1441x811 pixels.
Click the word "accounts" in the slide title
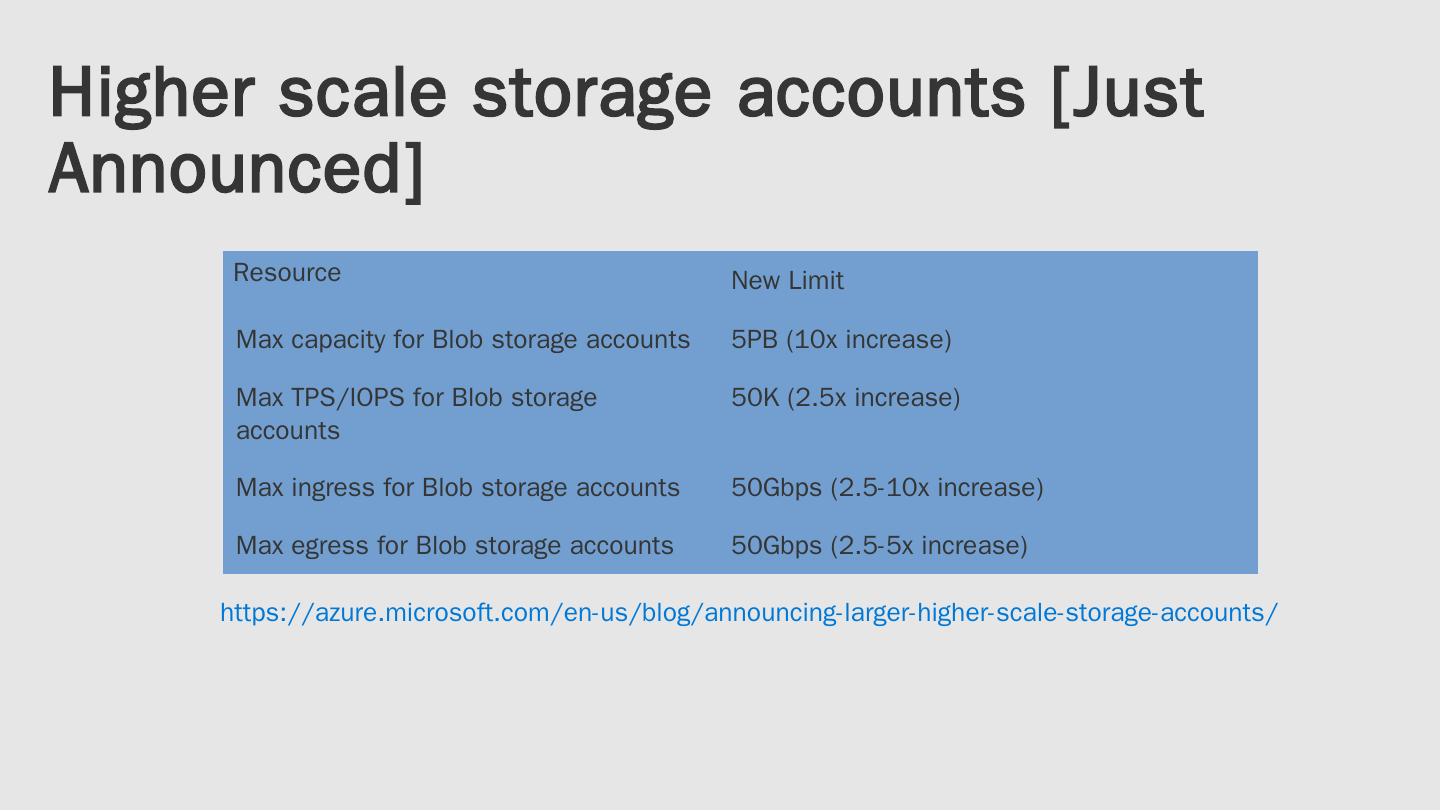[x=881, y=92]
